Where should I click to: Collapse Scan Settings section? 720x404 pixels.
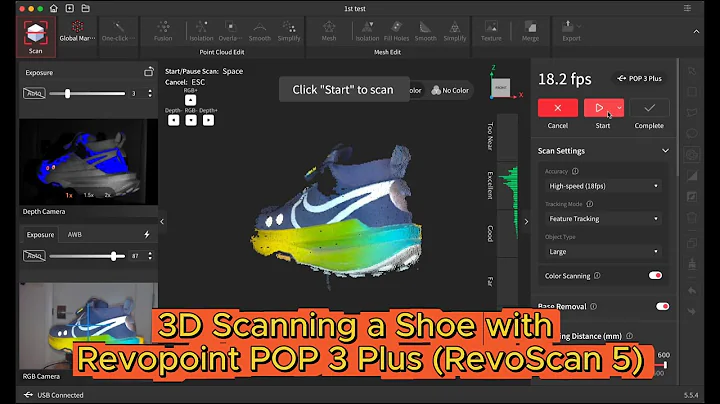point(665,151)
